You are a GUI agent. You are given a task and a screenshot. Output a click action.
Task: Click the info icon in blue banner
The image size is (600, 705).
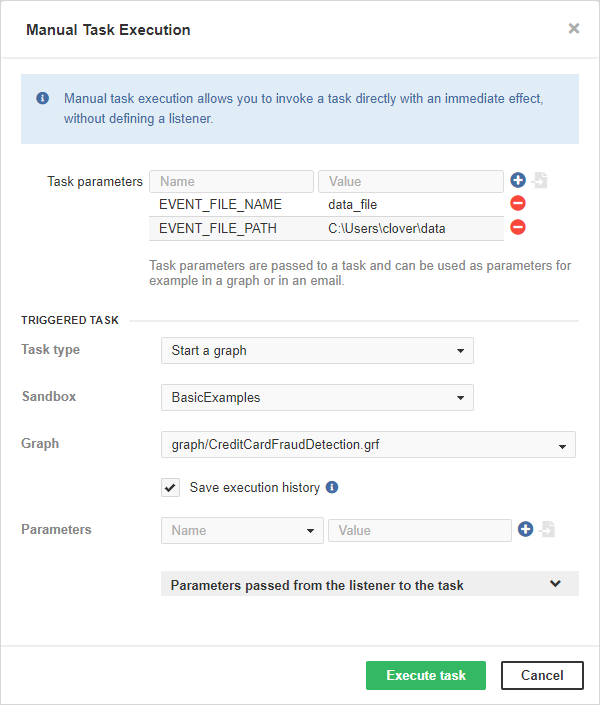click(x=43, y=99)
